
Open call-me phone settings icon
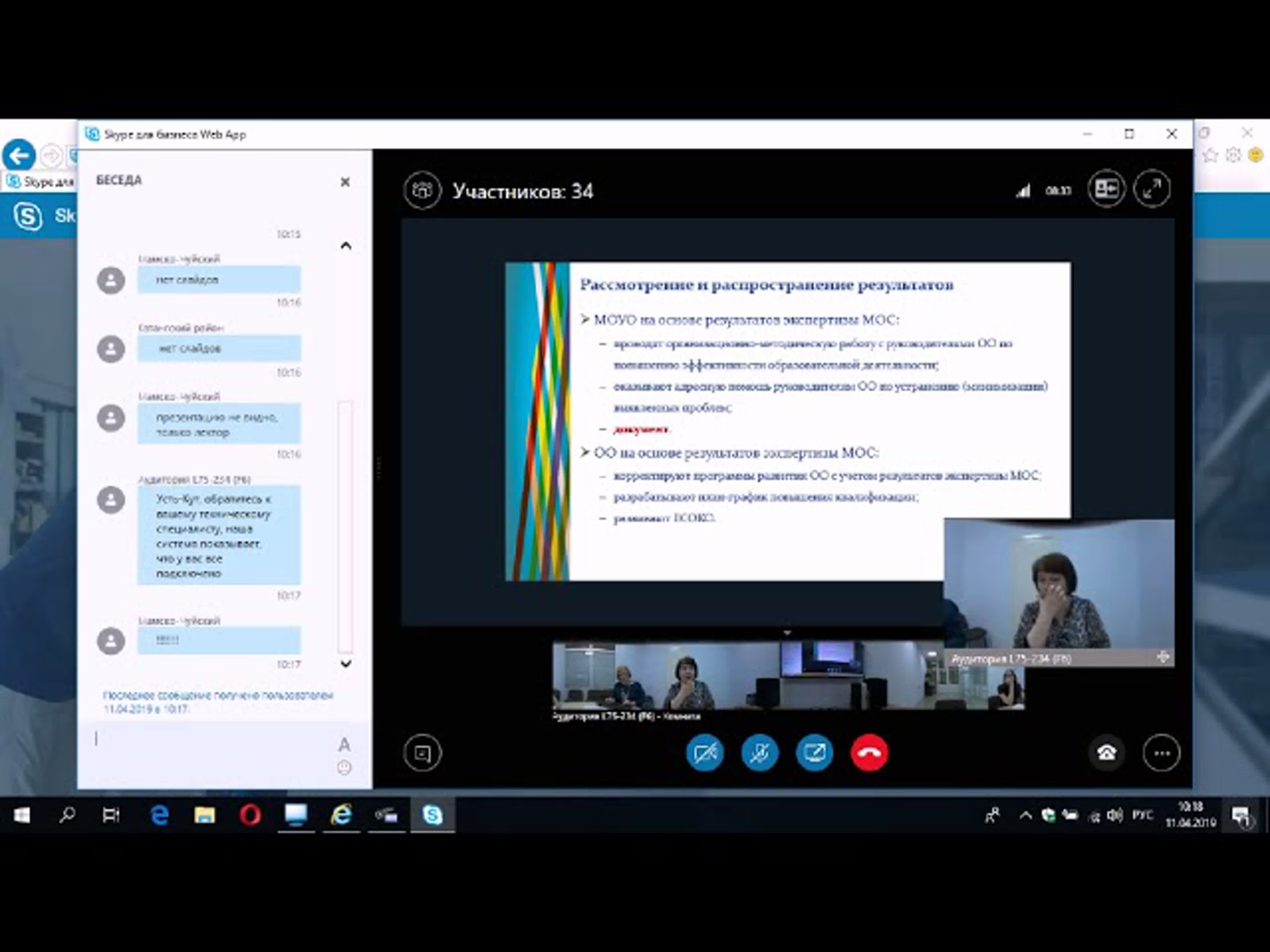[1106, 752]
